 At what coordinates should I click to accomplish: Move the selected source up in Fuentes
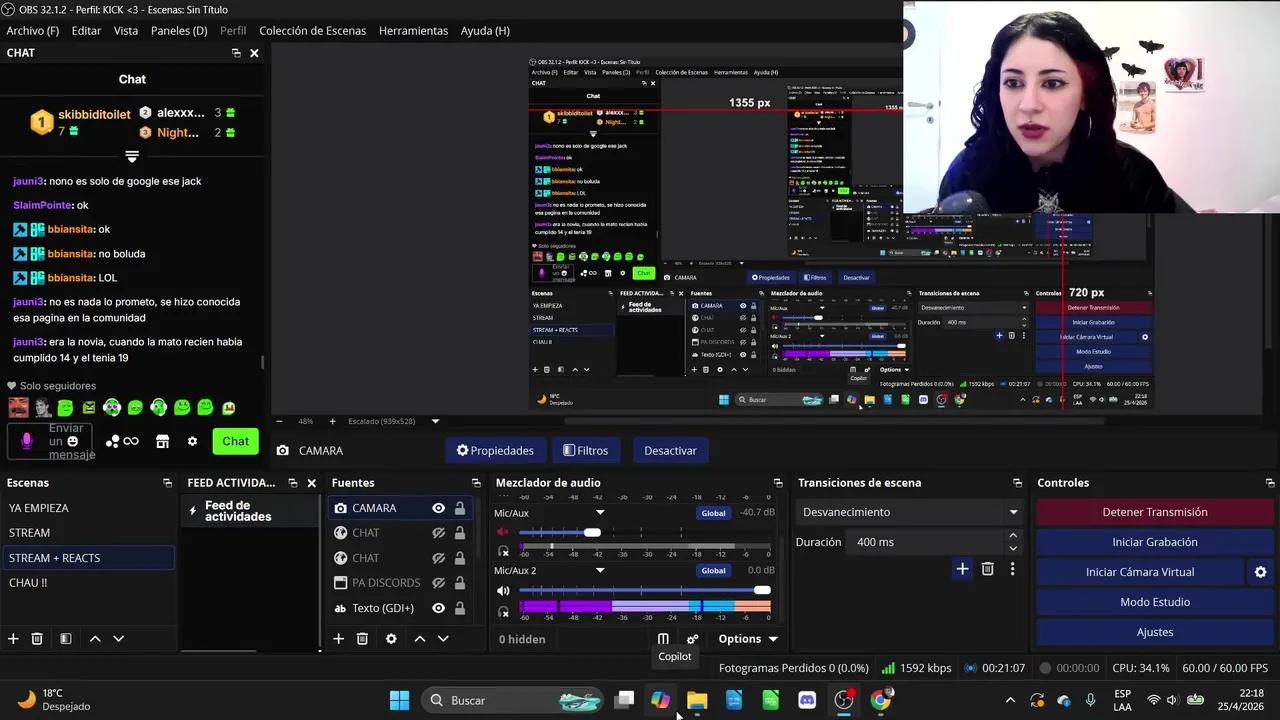[x=420, y=639]
